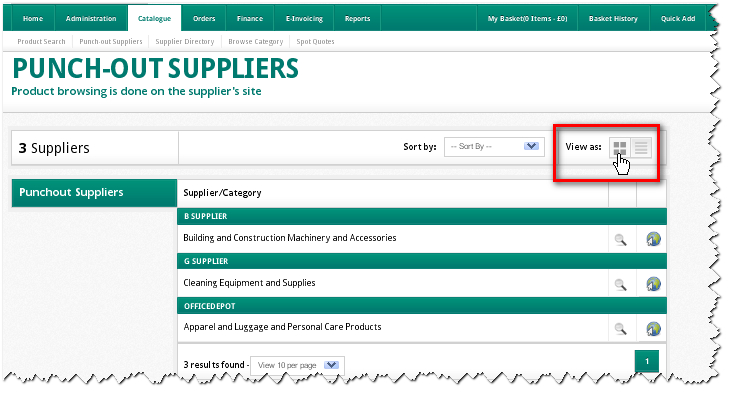Image resolution: width=730 pixels, height=393 pixels.
Task: Click the Supplier/Category column header
Action: tap(222, 193)
